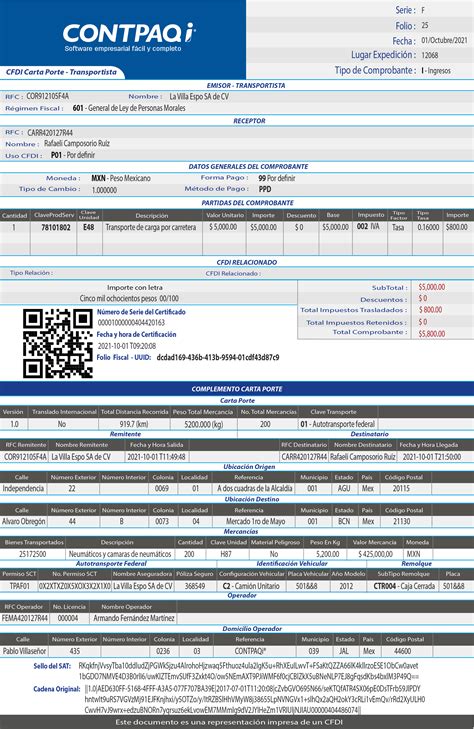This screenshot has height=729, width=474.
Task: Click the 'Sello del SAT' label
Action: click(52, 666)
